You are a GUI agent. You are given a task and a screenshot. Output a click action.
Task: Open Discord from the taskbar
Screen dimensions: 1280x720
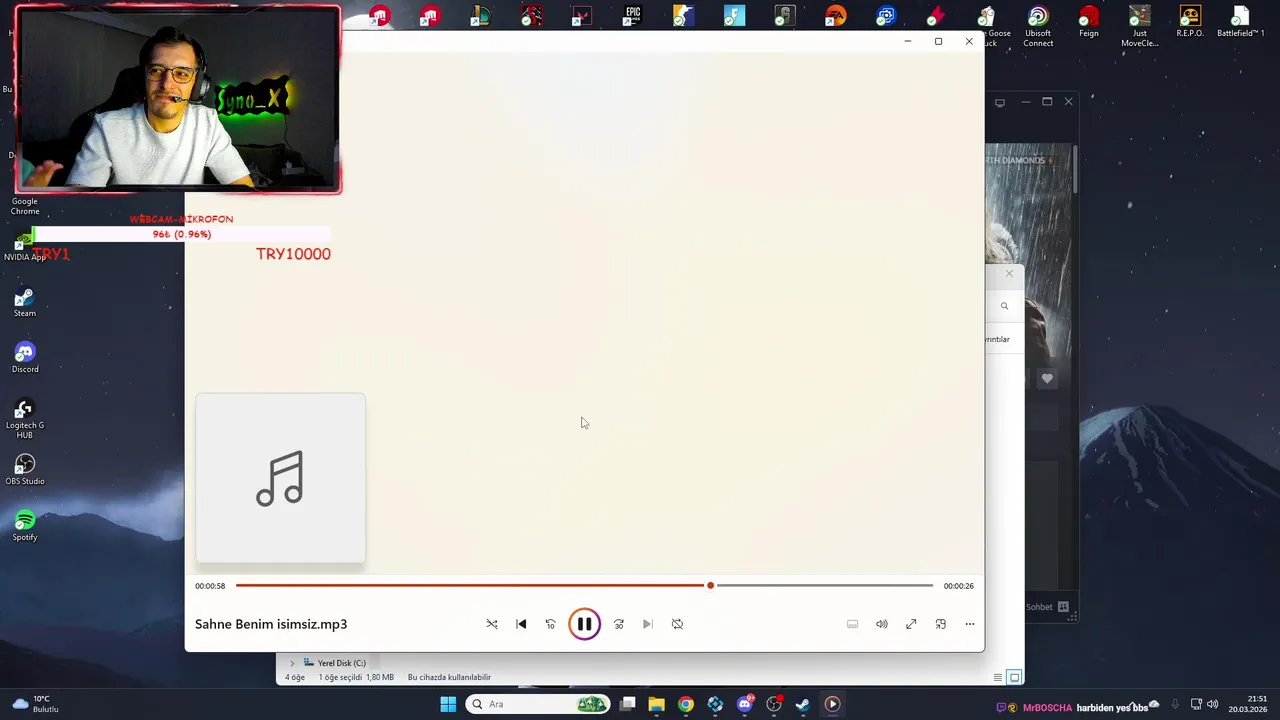(745, 704)
